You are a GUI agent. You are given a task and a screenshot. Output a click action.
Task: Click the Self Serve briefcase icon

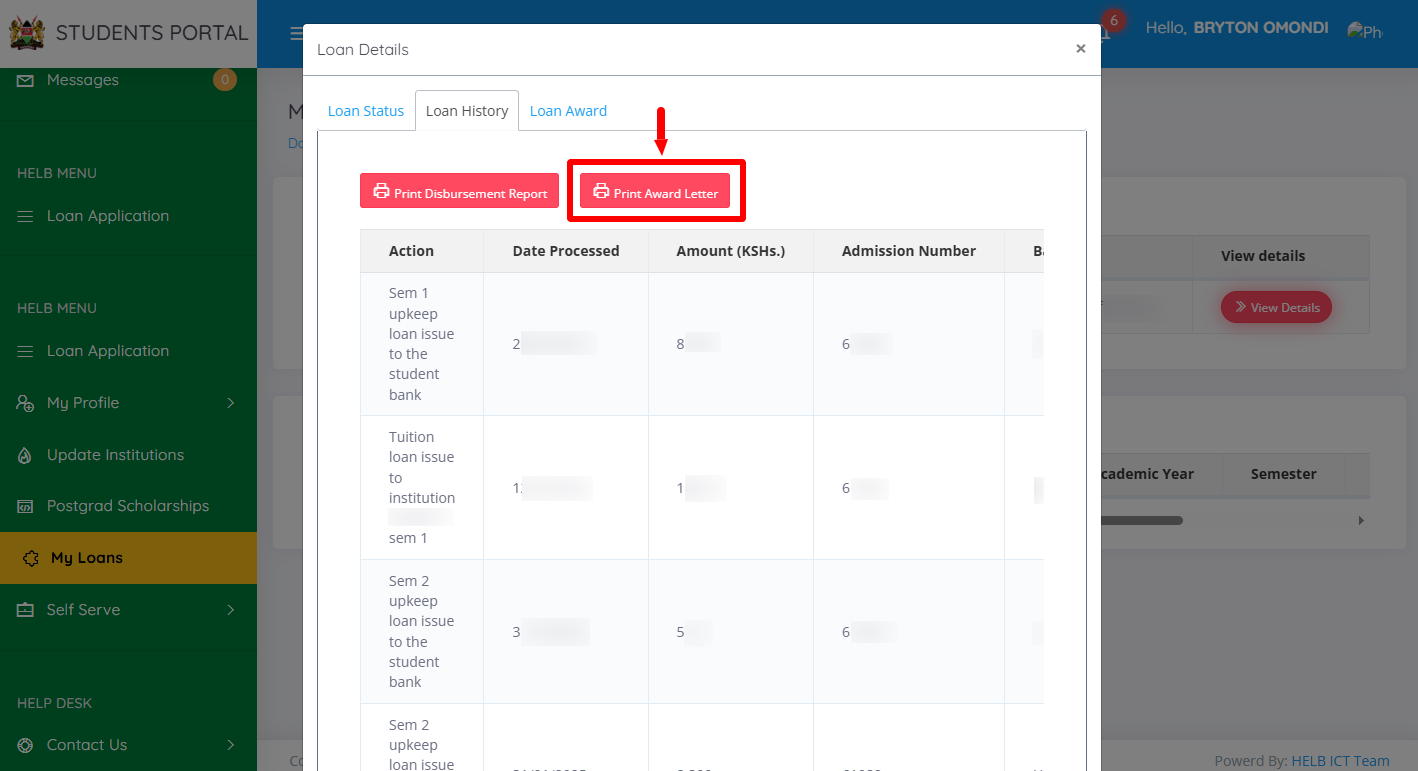click(x=25, y=610)
